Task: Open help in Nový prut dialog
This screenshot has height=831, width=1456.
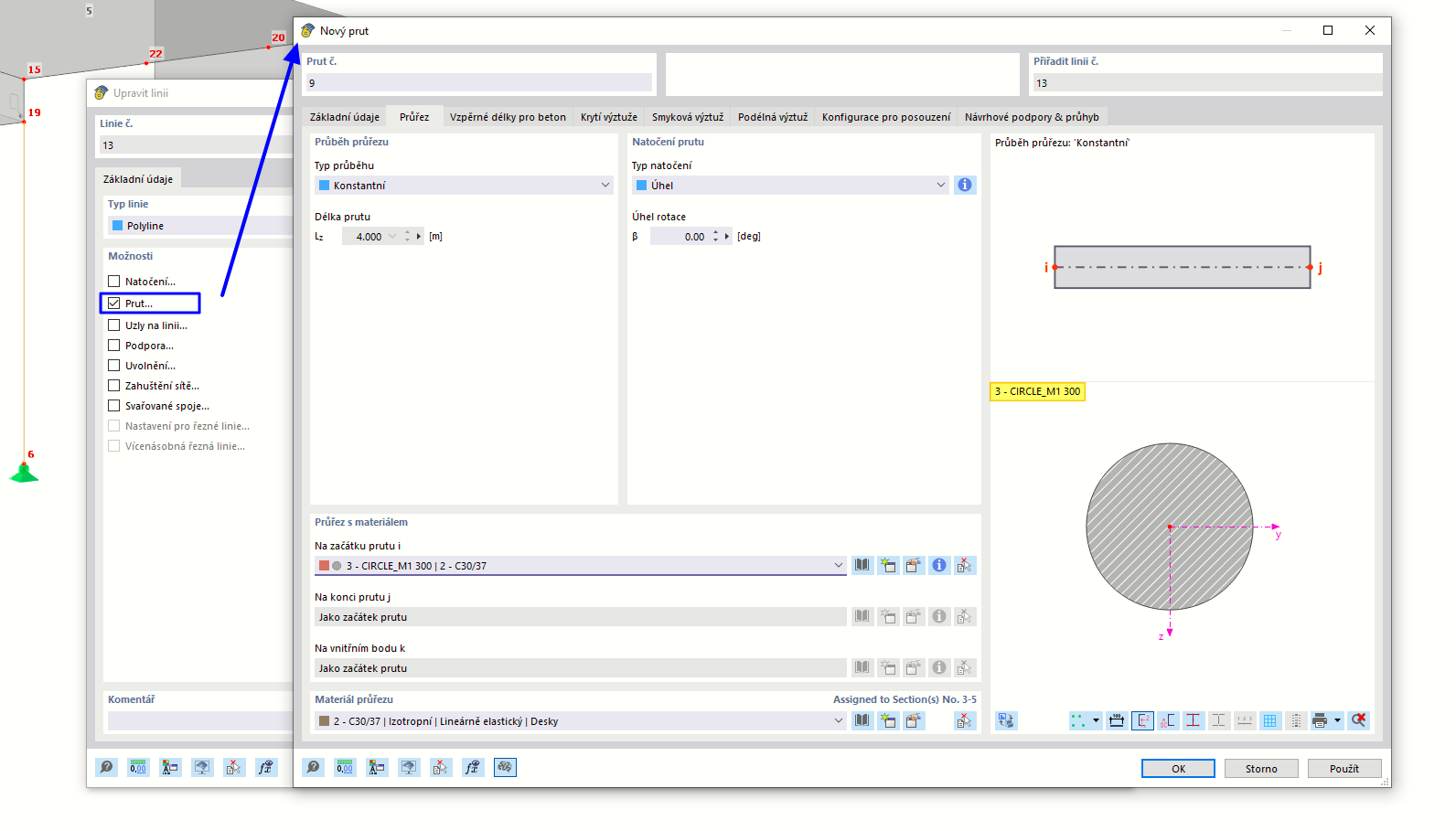Action: (x=314, y=767)
